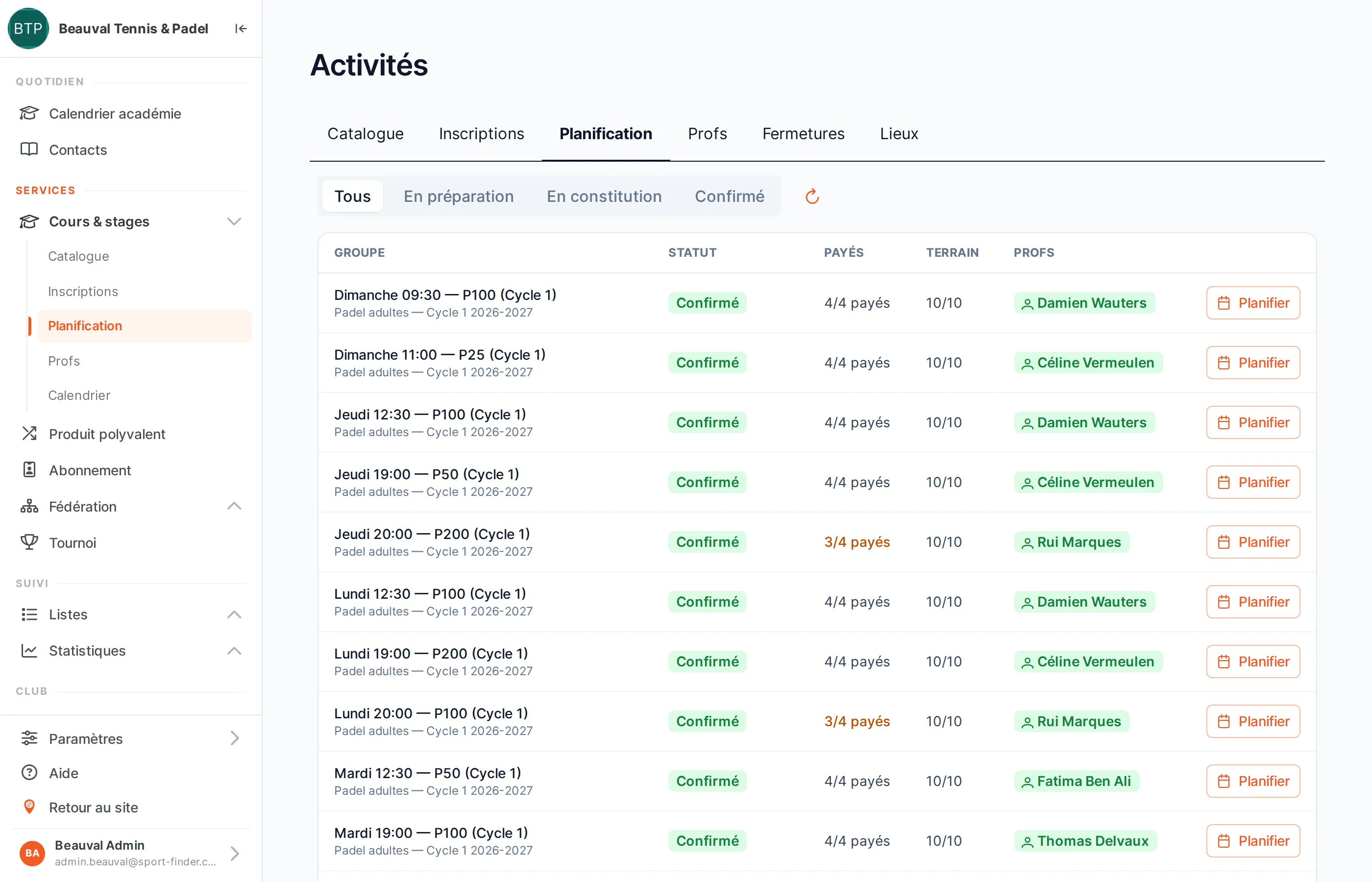Open Inscriptions in the sidebar submenu

[x=83, y=292]
